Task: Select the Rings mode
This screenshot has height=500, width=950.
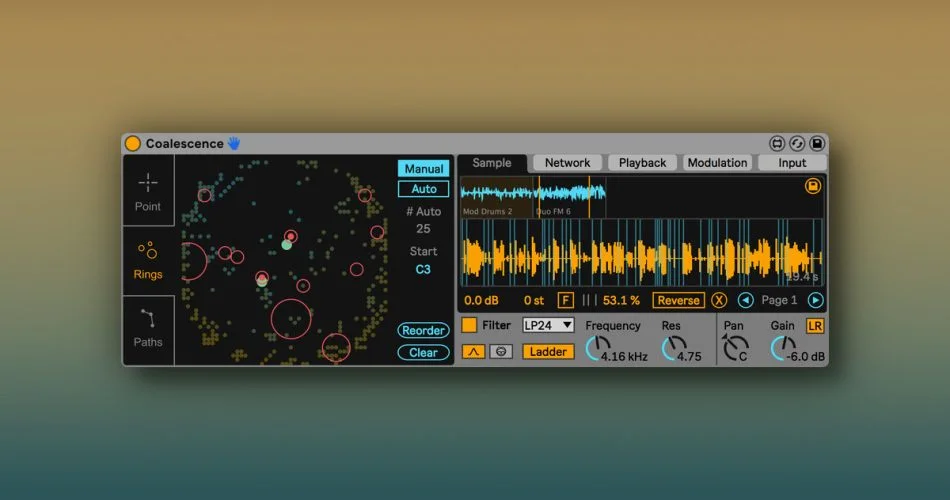Action: click(148, 261)
